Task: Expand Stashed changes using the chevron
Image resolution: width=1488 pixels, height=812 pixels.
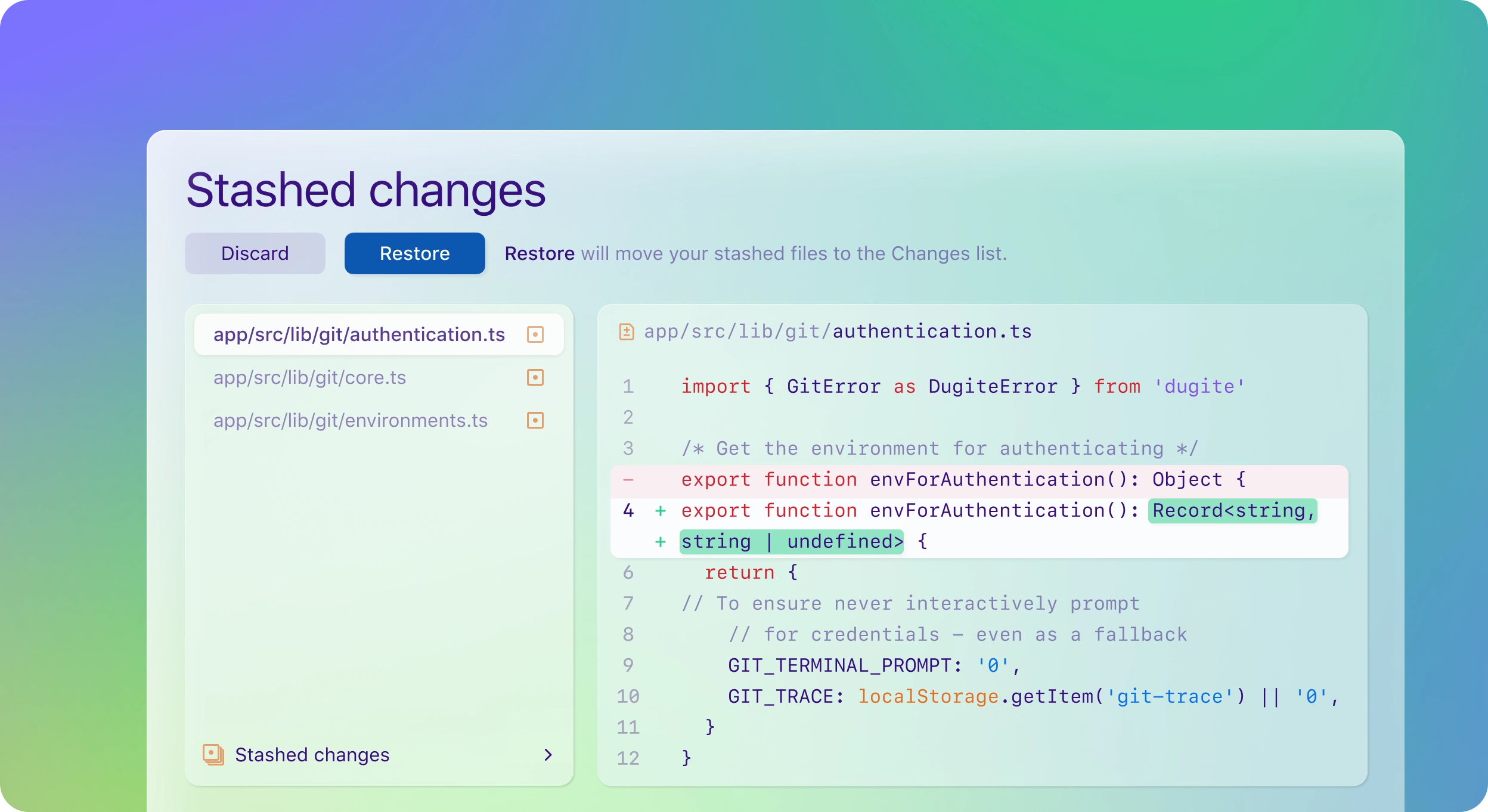Action: click(x=548, y=755)
